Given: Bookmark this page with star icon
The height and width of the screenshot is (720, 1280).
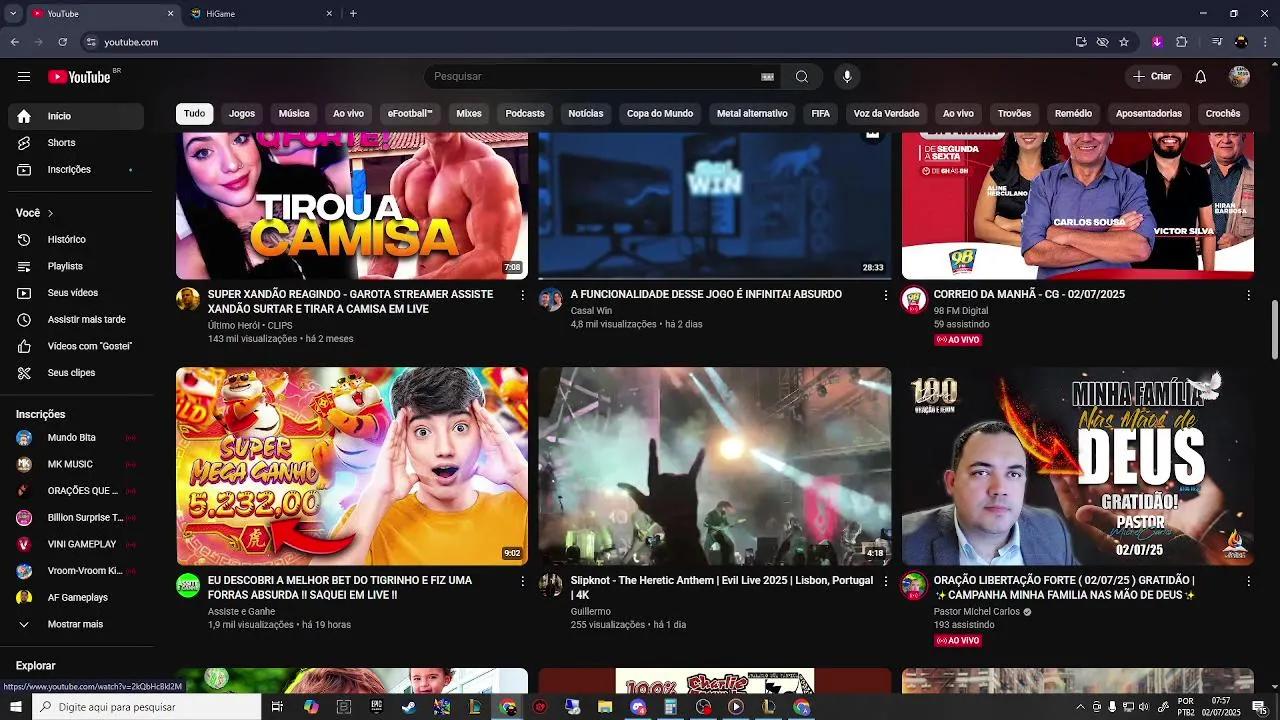Looking at the screenshot, I should pos(1124,42).
